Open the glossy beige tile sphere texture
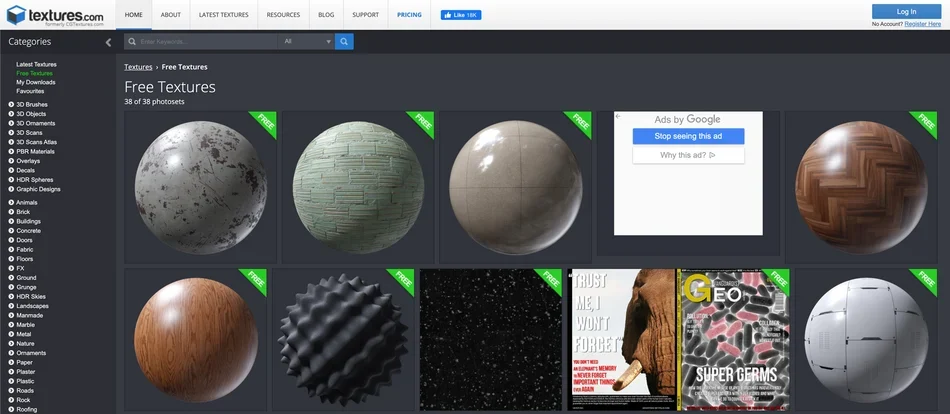Screen dimensions: 950x414 click(x=516, y=187)
